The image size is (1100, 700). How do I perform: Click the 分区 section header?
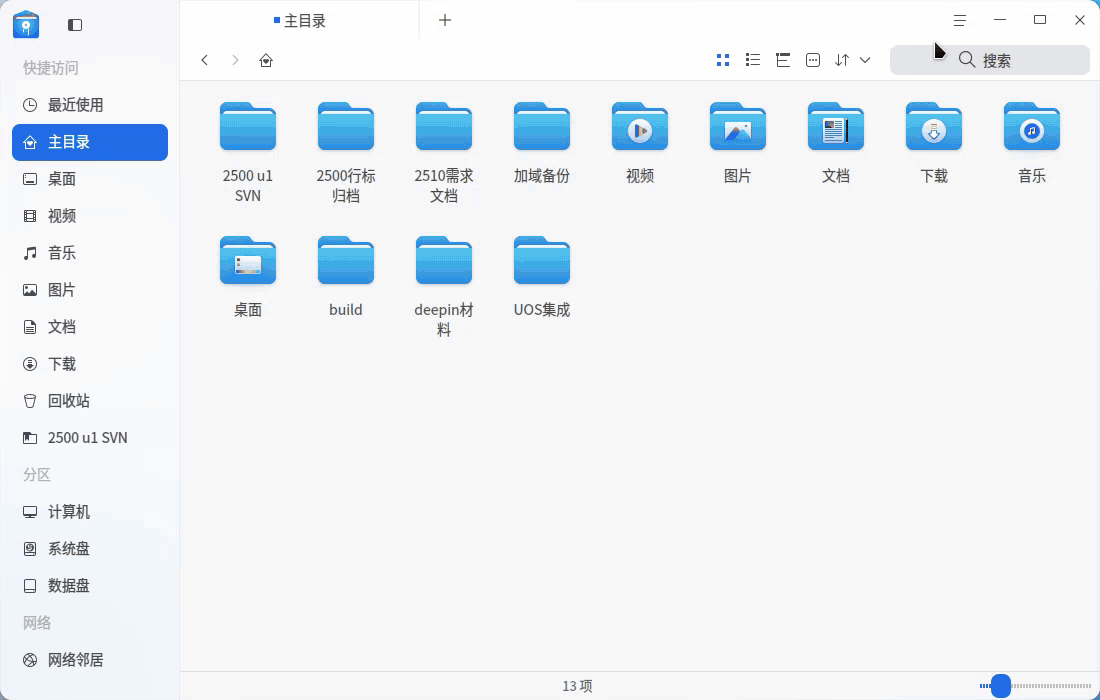coord(36,475)
